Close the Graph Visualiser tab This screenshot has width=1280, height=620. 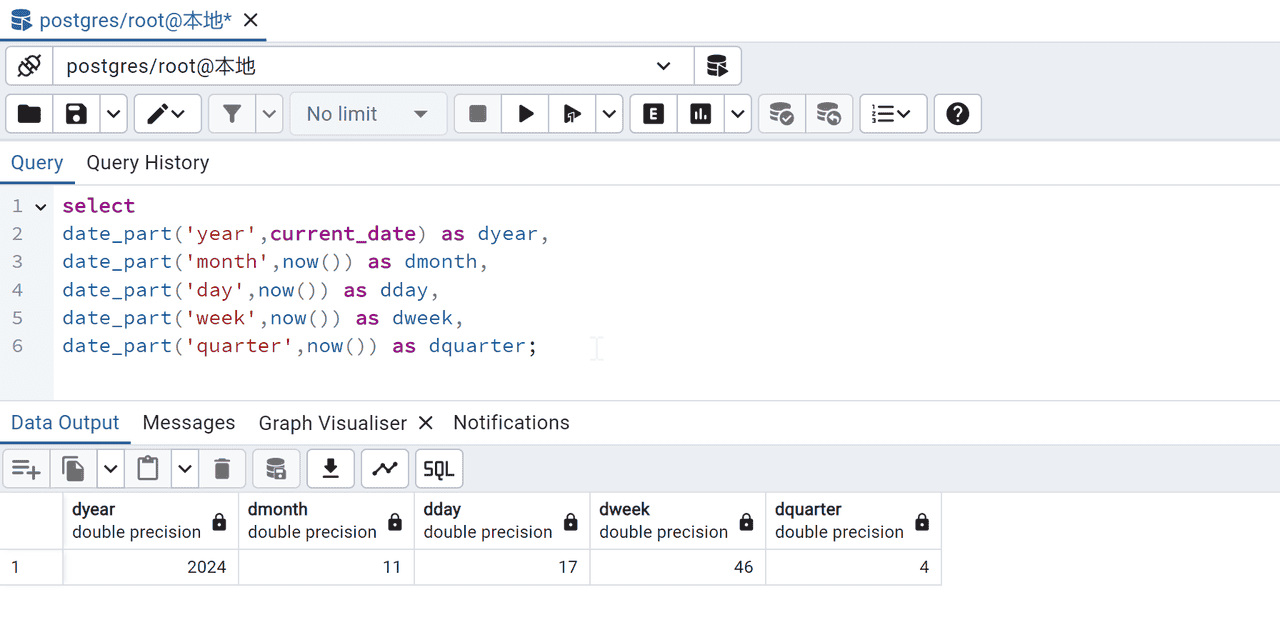pos(425,423)
